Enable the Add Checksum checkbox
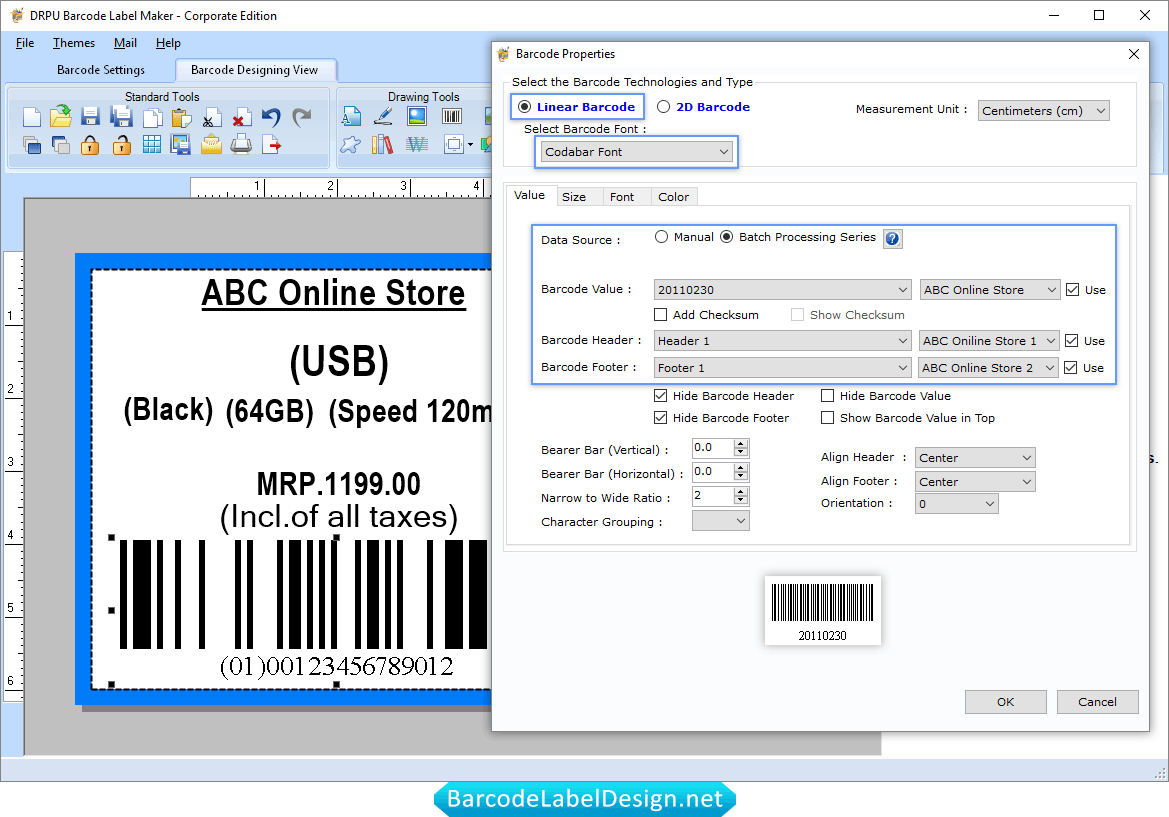This screenshot has width=1169, height=817. coord(661,315)
